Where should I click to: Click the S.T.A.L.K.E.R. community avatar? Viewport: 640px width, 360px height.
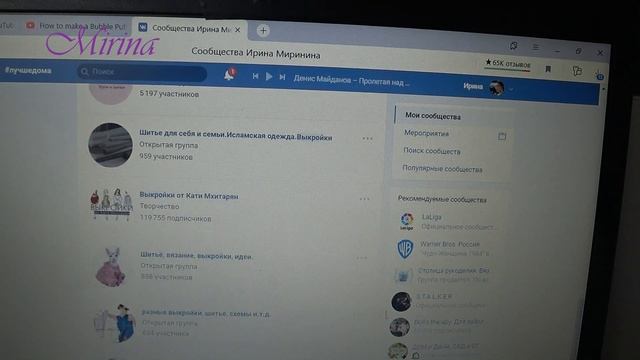tap(401, 302)
